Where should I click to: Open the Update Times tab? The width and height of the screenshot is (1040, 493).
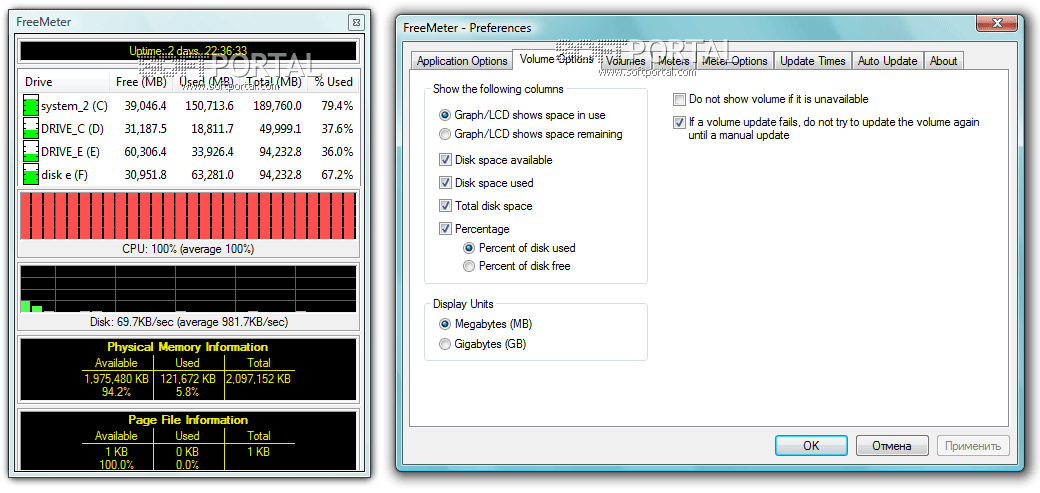click(x=812, y=61)
